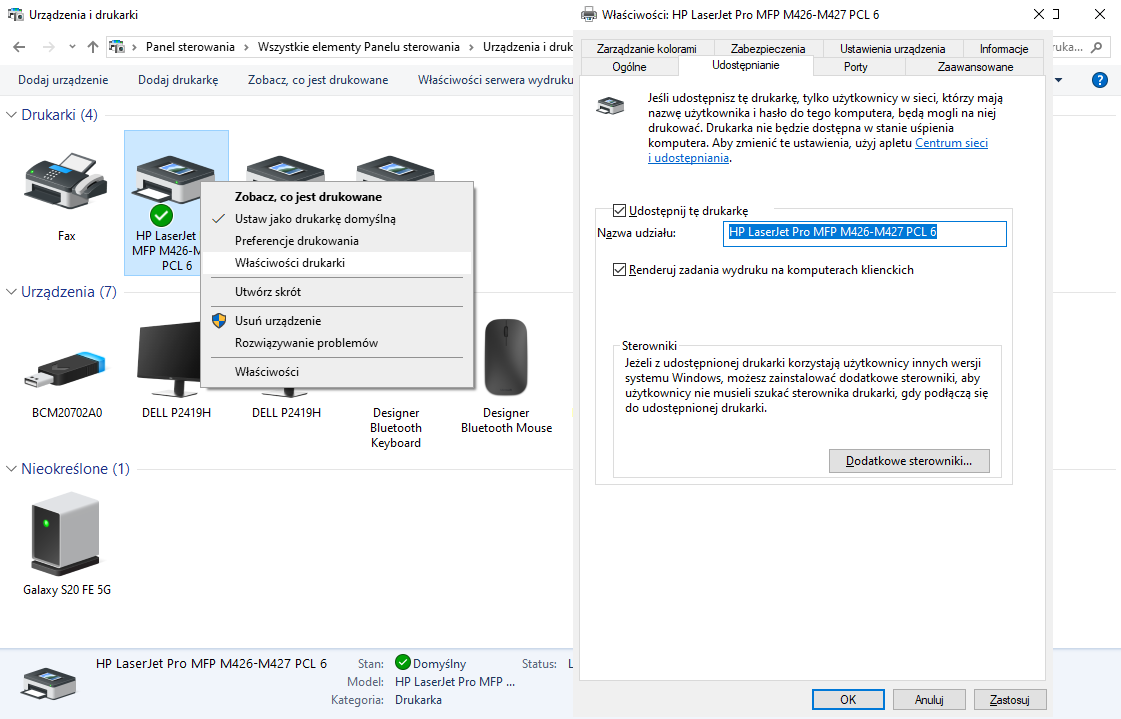This screenshot has width=1121, height=719.
Task: Click the blue help question mark icon
Action: [1099, 80]
